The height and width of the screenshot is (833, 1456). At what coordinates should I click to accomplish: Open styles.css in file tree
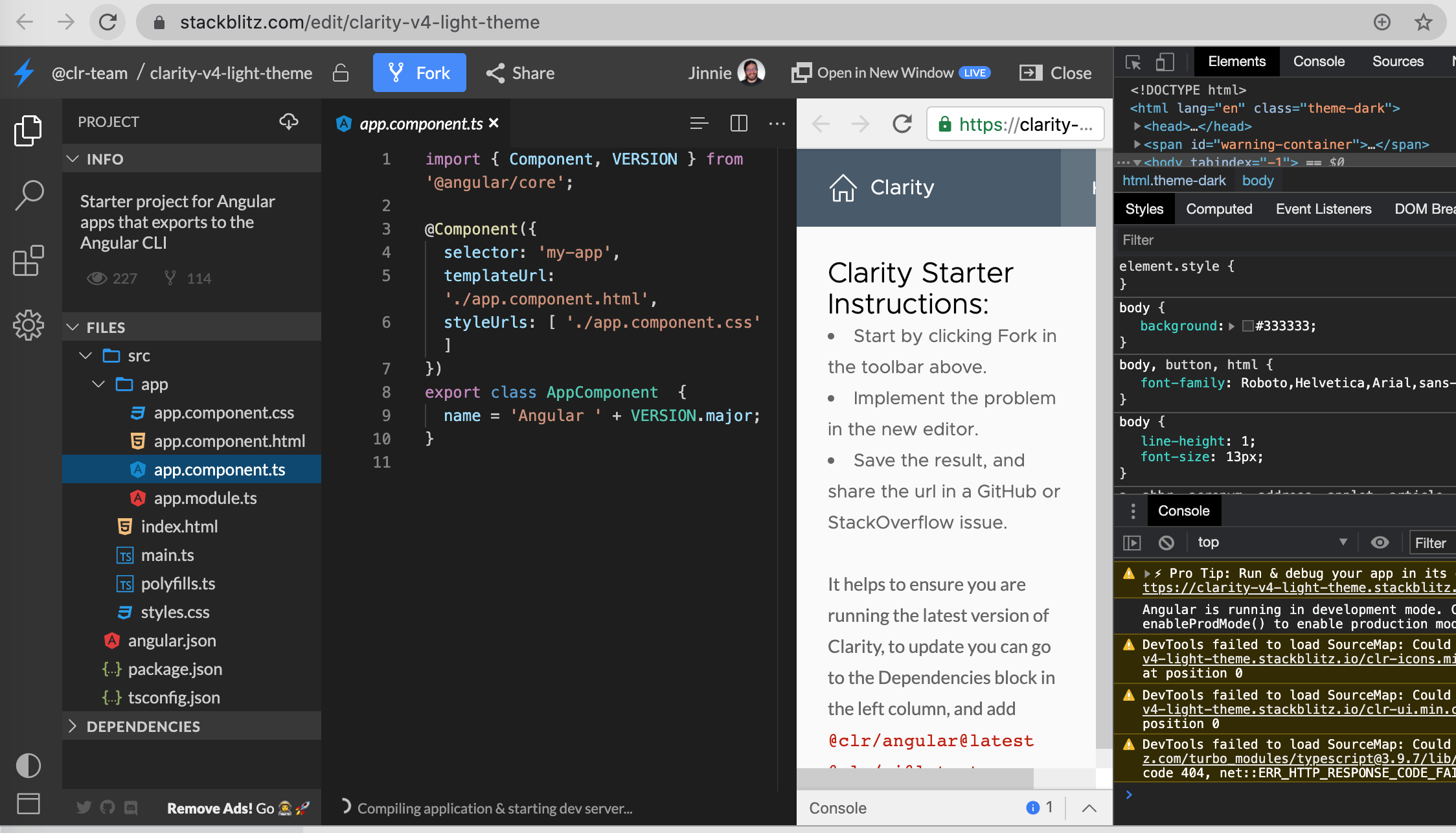pos(175,612)
